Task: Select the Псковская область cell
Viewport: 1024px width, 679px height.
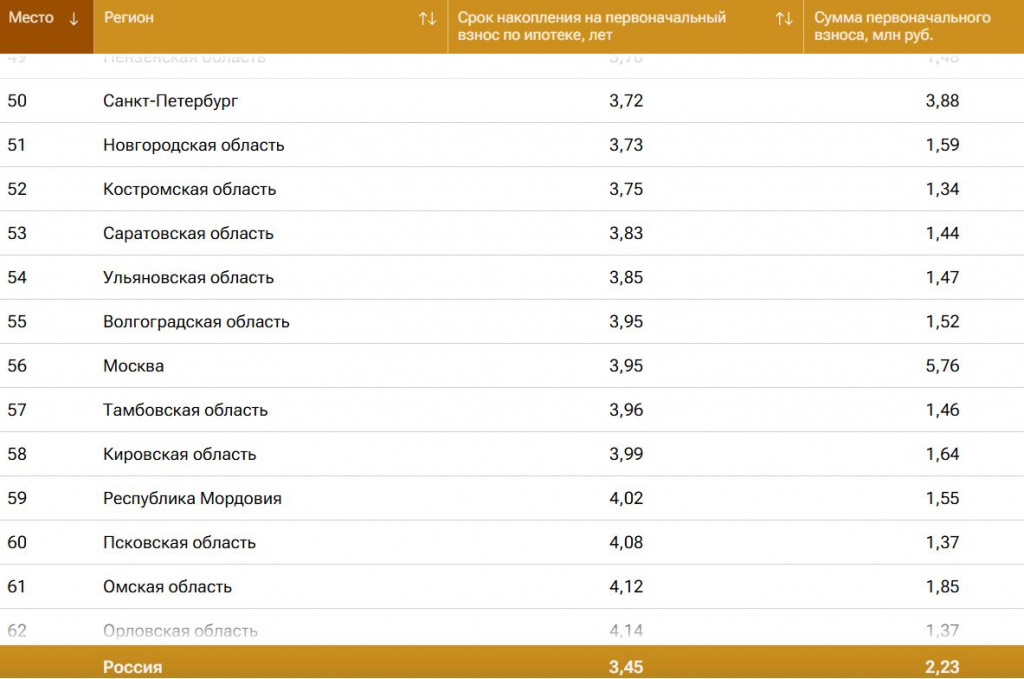Action: (179, 542)
